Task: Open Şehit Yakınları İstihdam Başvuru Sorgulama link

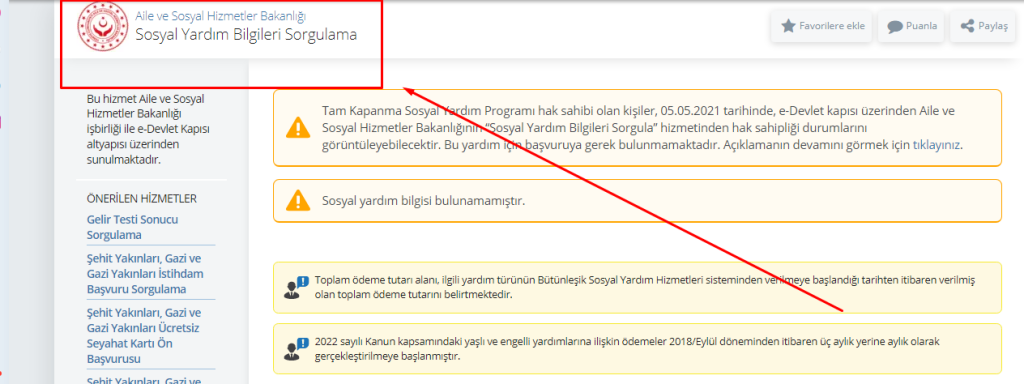Action: coord(145,274)
